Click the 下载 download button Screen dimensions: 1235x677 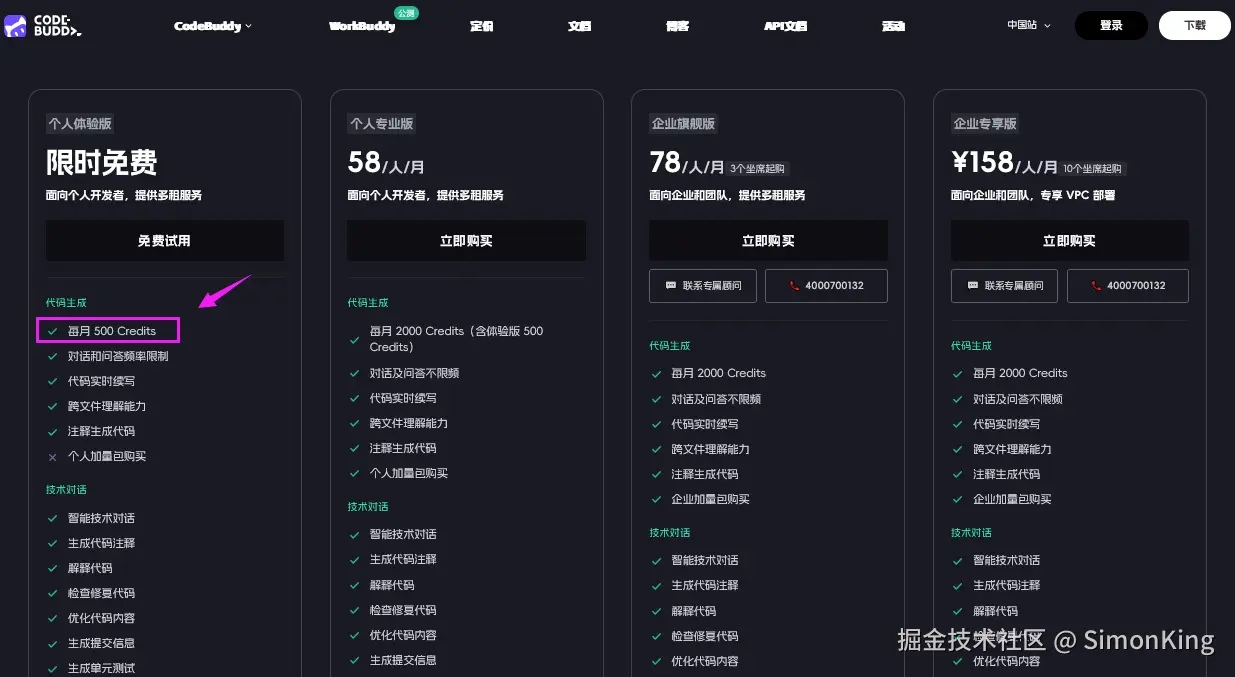pos(1195,26)
